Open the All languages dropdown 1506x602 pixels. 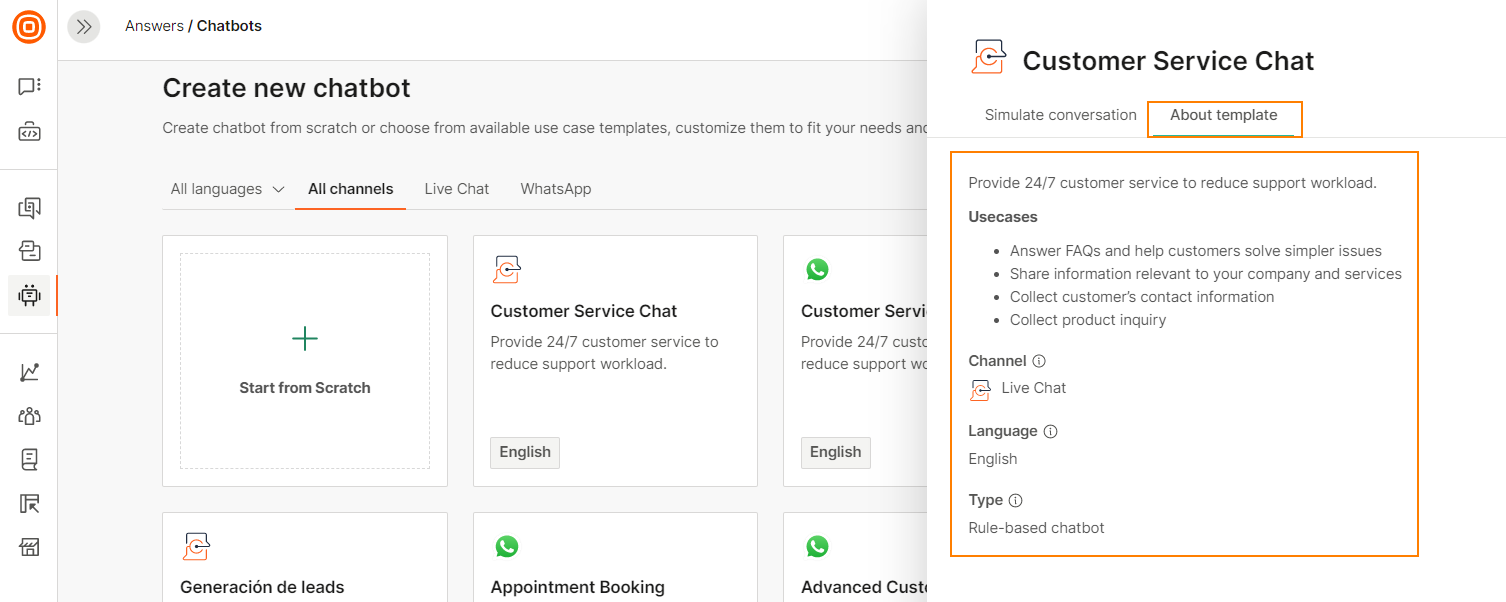click(x=227, y=188)
